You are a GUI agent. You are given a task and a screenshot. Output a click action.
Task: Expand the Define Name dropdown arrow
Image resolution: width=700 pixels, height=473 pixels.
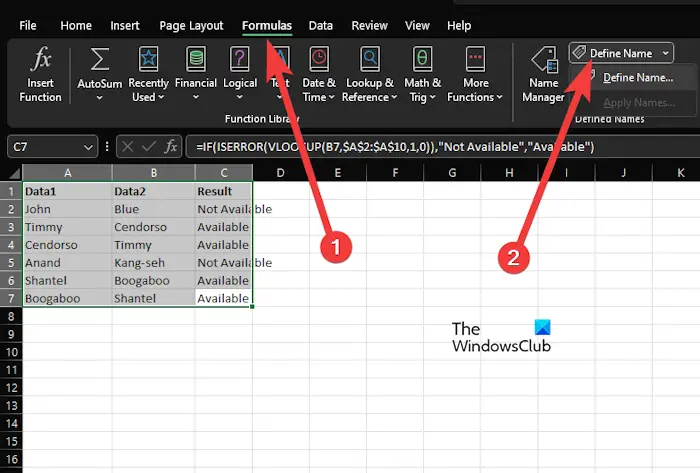pyautogui.click(x=666, y=53)
